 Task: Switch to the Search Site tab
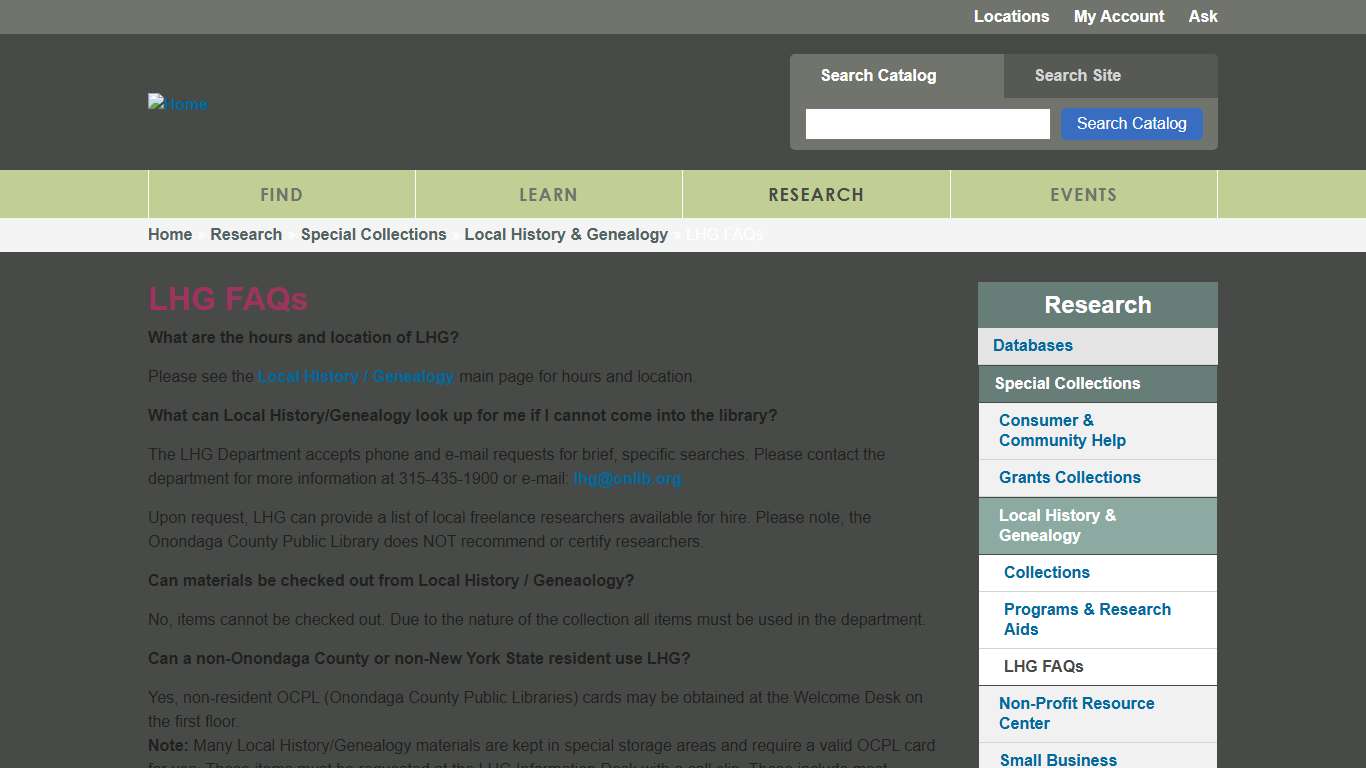pyautogui.click(x=1078, y=75)
